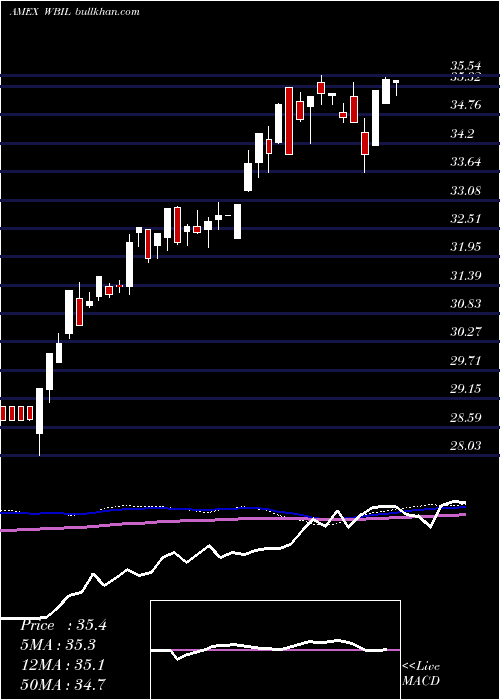Click the 31.39 price axis label
Image resolution: width=500 pixels, height=700 pixels.
click(x=466, y=275)
